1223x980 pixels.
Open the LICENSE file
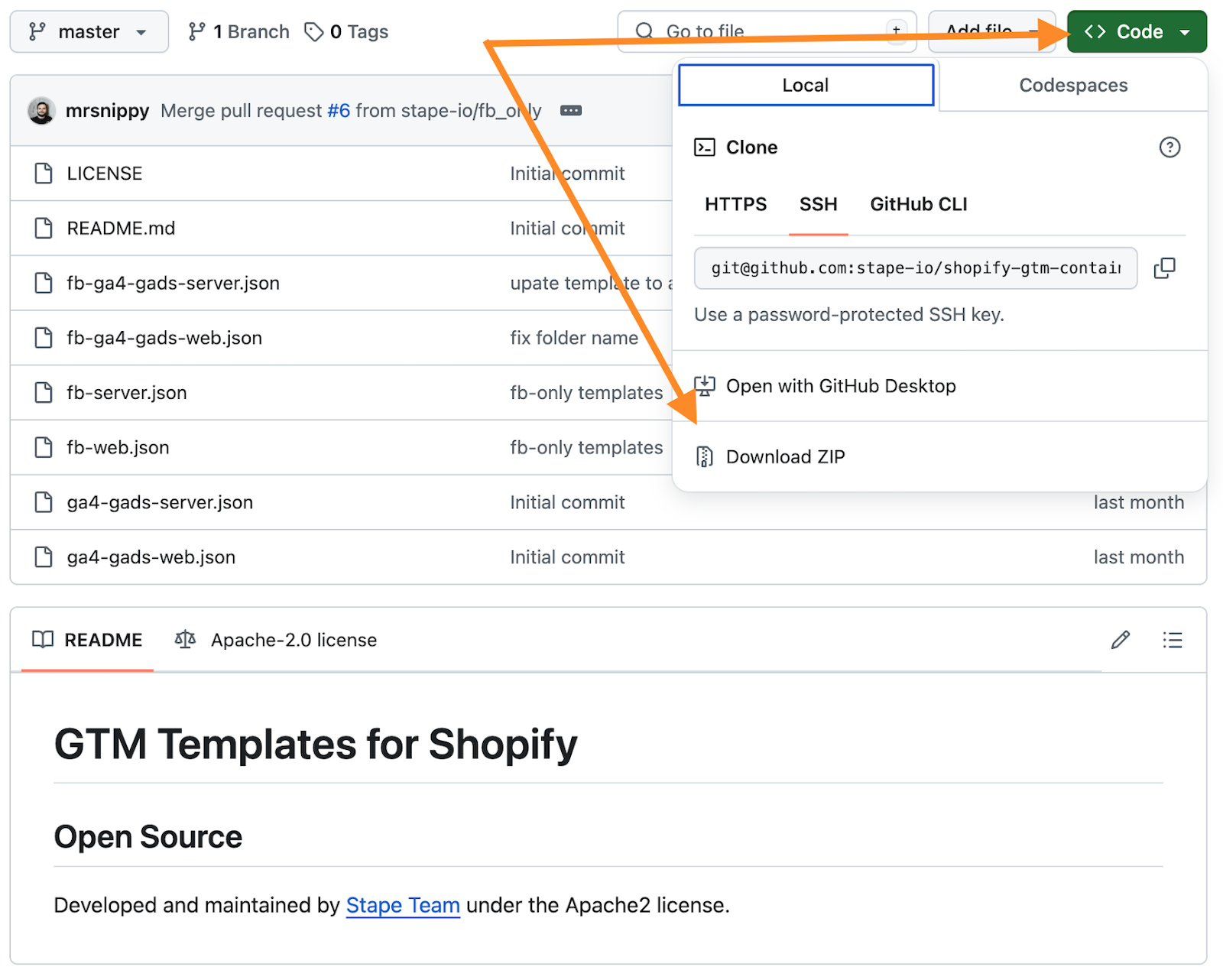tap(105, 174)
